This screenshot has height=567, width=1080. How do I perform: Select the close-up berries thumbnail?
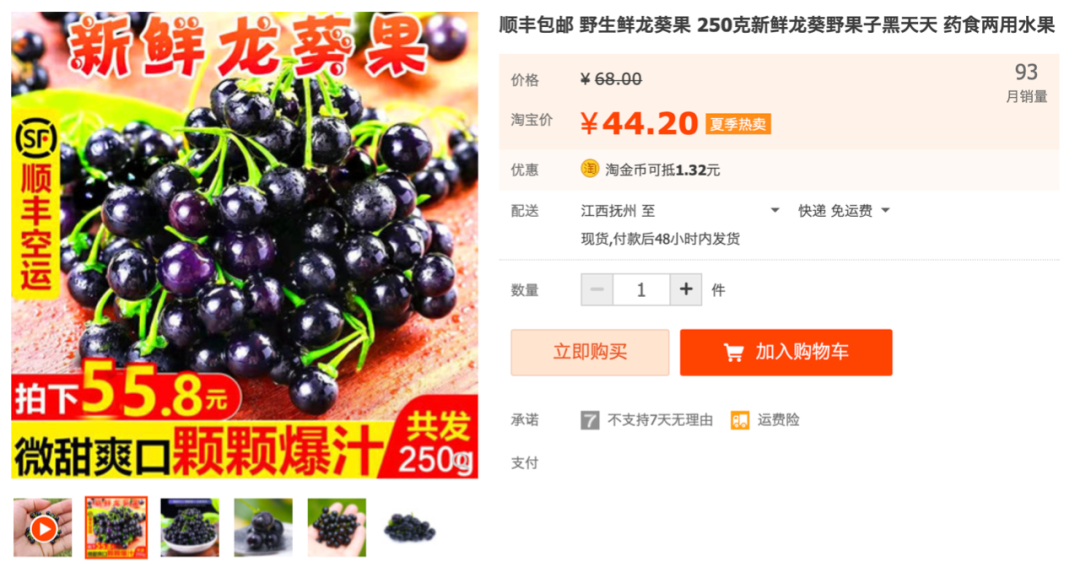click(263, 528)
